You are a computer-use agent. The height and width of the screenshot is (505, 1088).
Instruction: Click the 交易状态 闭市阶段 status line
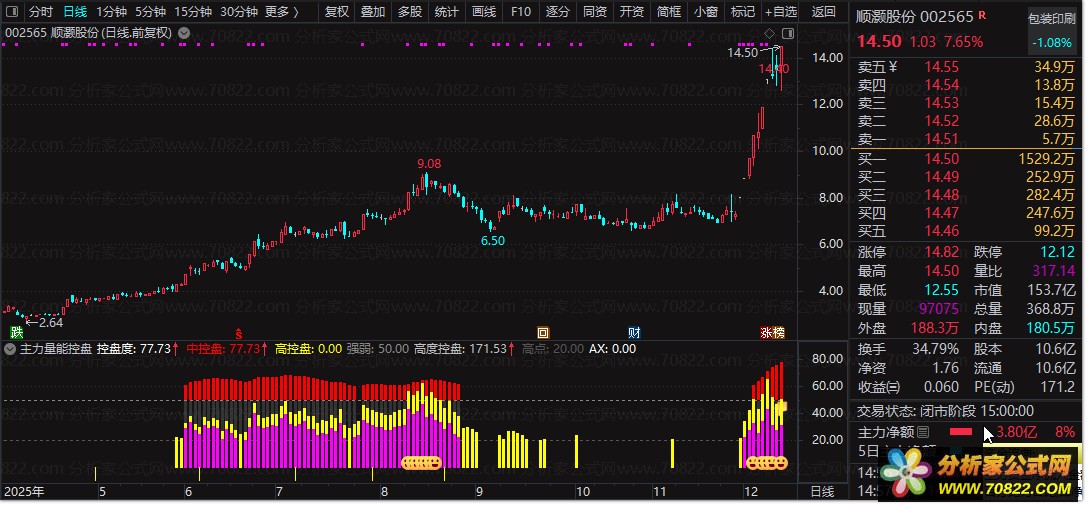pyautogui.click(x=946, y=411)
